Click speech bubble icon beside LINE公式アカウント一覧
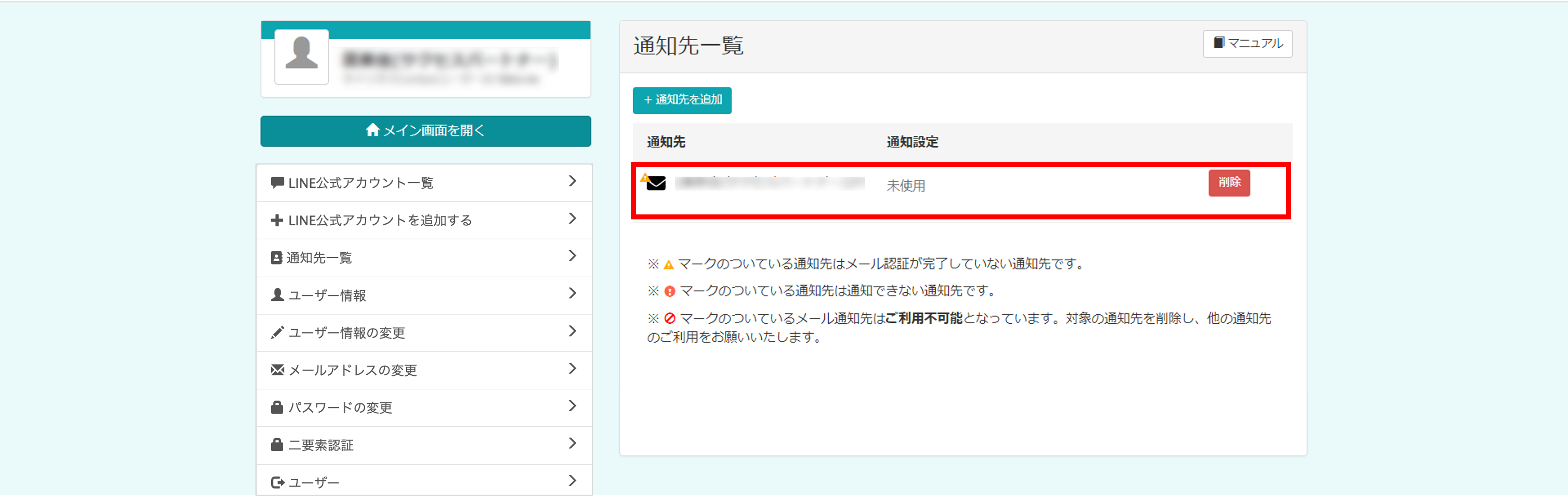The width and height of the screenshot is (1568, 496). pos(277,182)
